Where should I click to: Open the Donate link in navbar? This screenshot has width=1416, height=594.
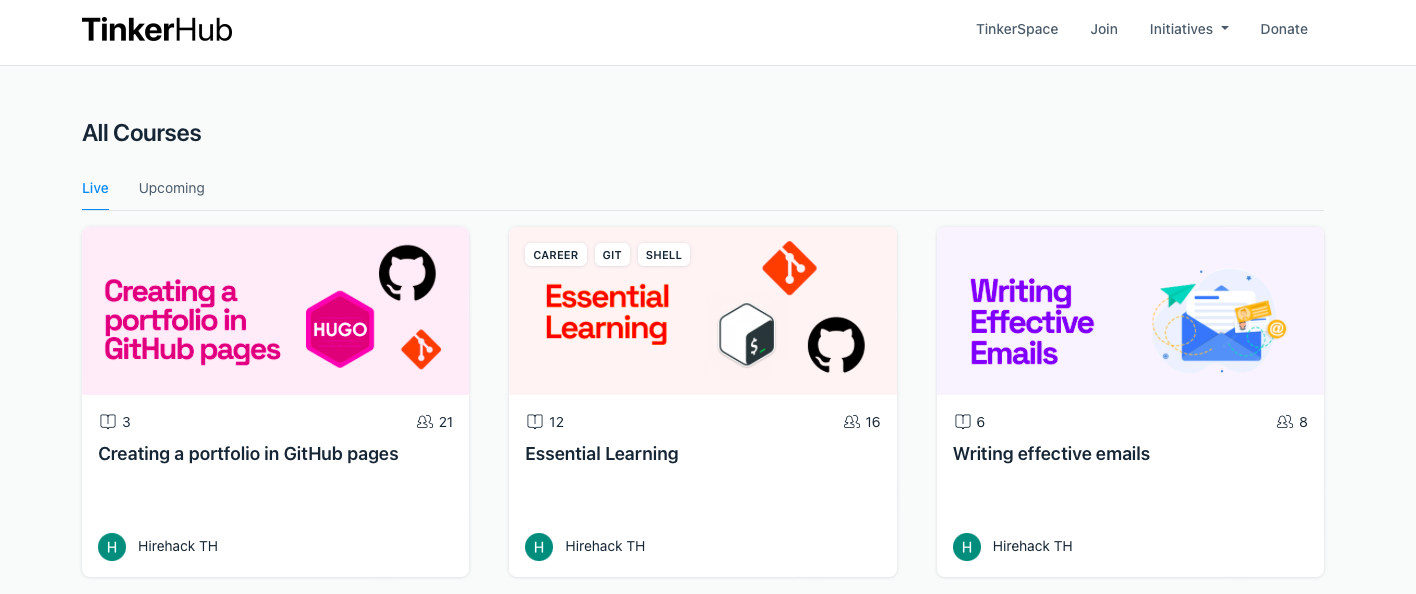click(x=1284, y=29)
